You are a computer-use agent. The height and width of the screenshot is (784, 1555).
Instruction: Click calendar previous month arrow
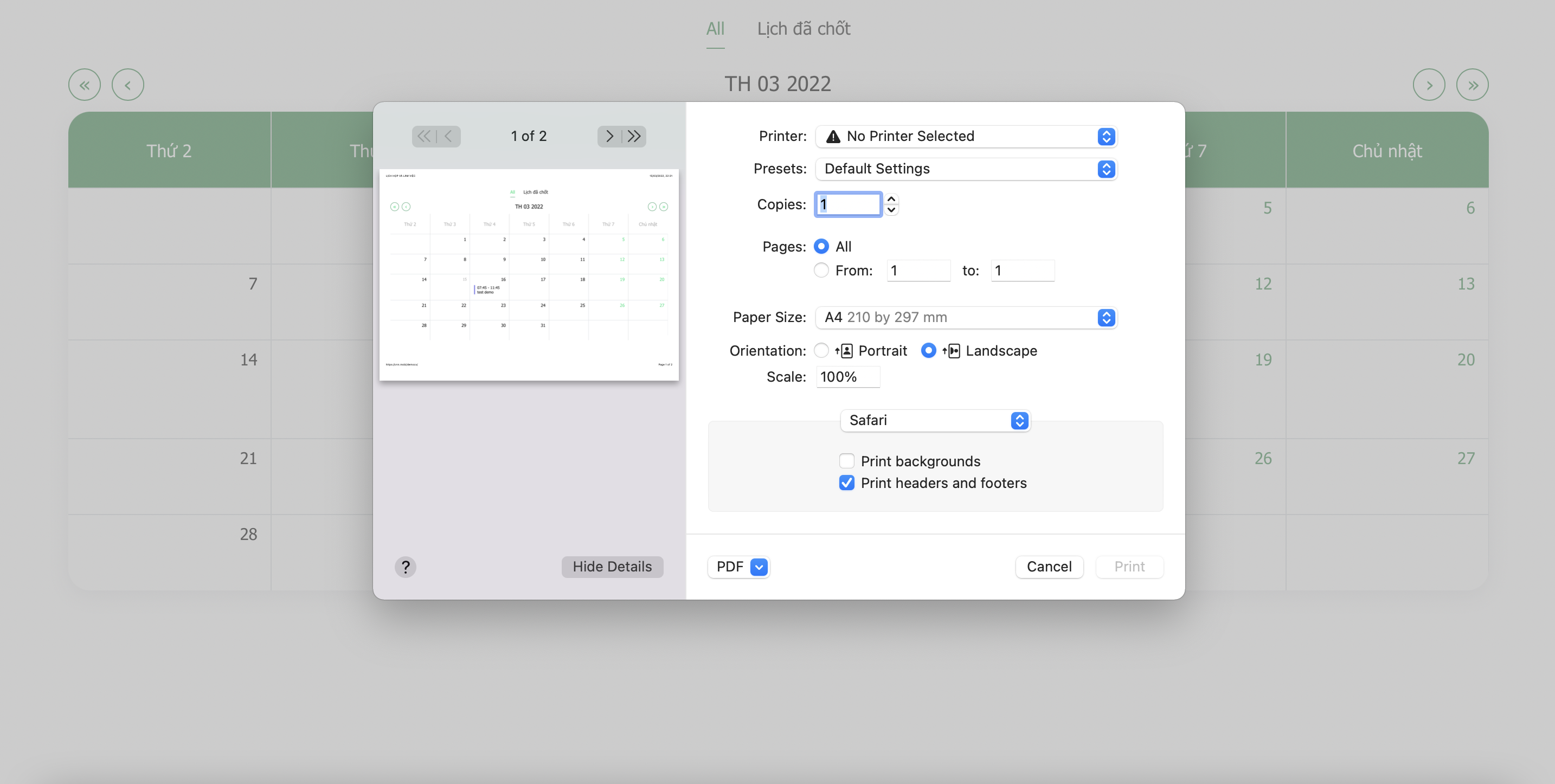pyautogui.click(x=127, y=85)
